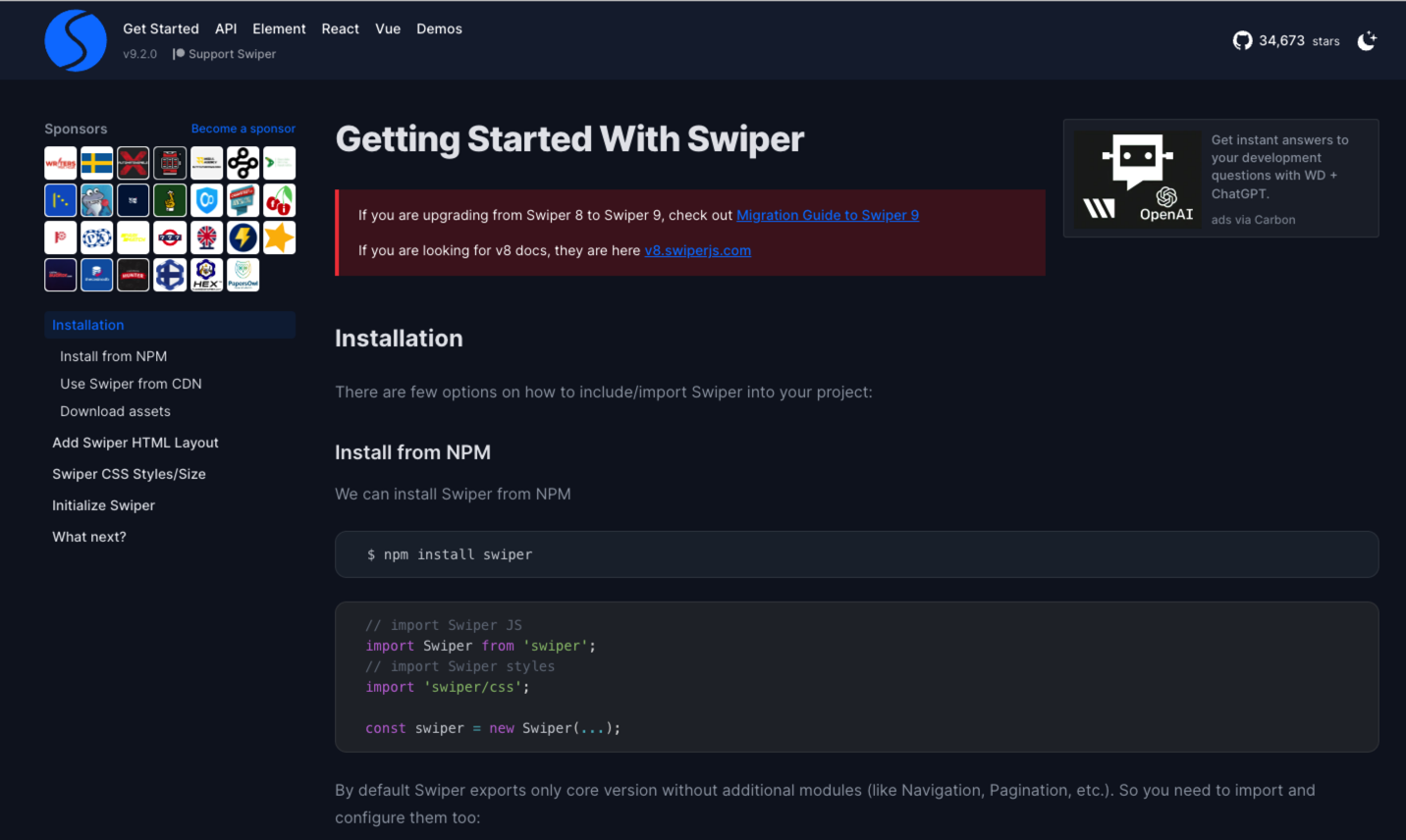Open the red P gear sponsor icon
Screen dimensions: 1406x840
61,237
